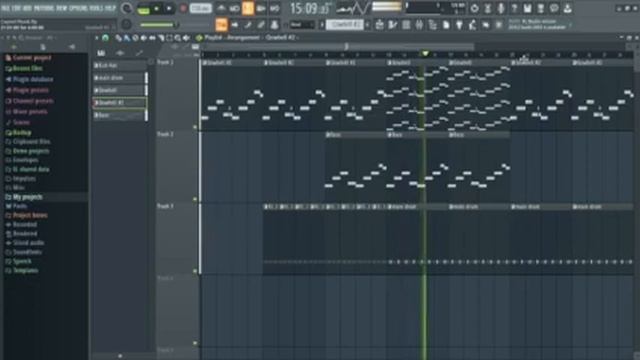640x360 pixels.
Task: Open the pattern selector showing Qeafeld #2
Action: click(x=345, y=25)
